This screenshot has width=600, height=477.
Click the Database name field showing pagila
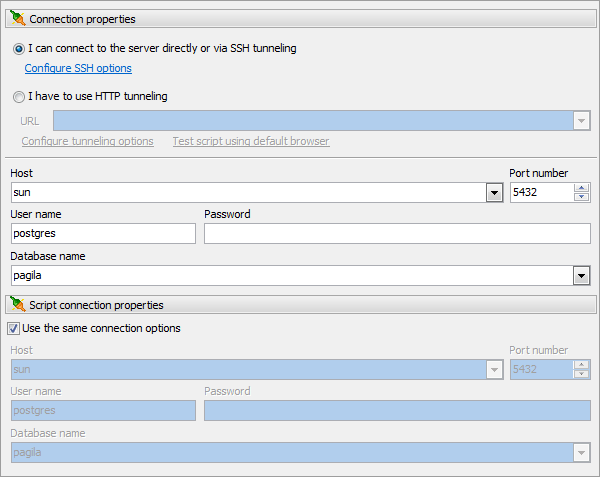(292, 276)
